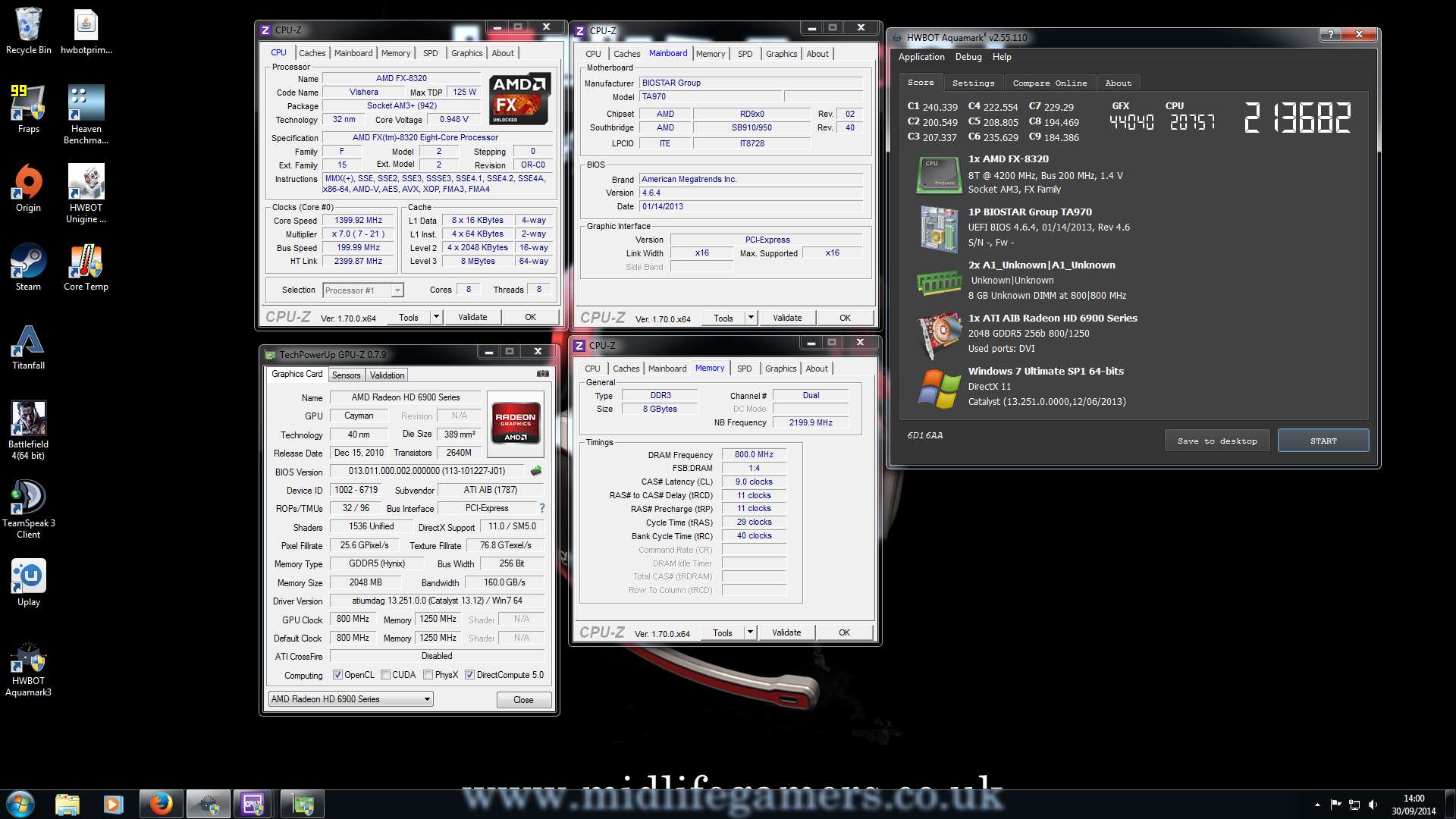The width and height of the screenshot is (1456, 819).
Task: Open Steam from the desktop
Action: pyautogui.click(x=29, y=268)
